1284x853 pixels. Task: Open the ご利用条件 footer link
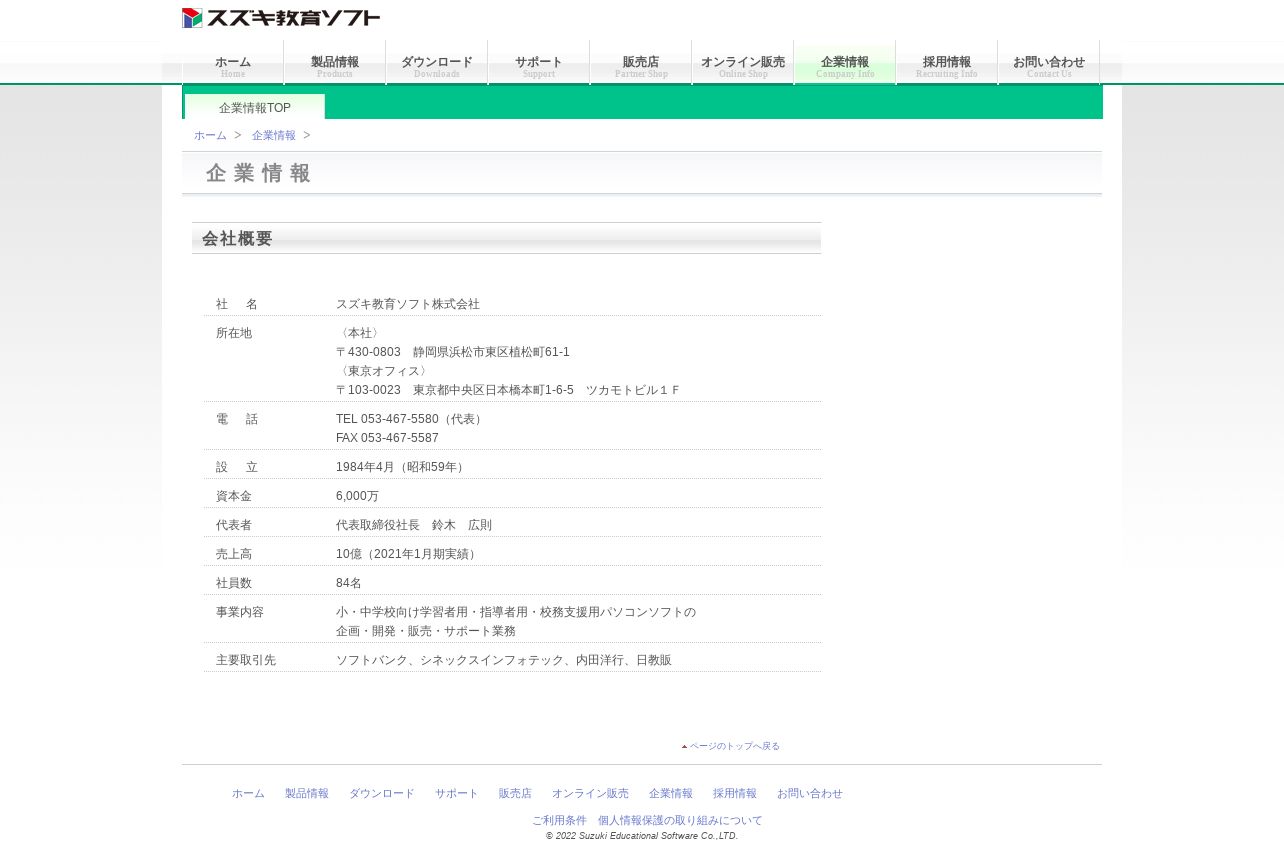[559, 820]
